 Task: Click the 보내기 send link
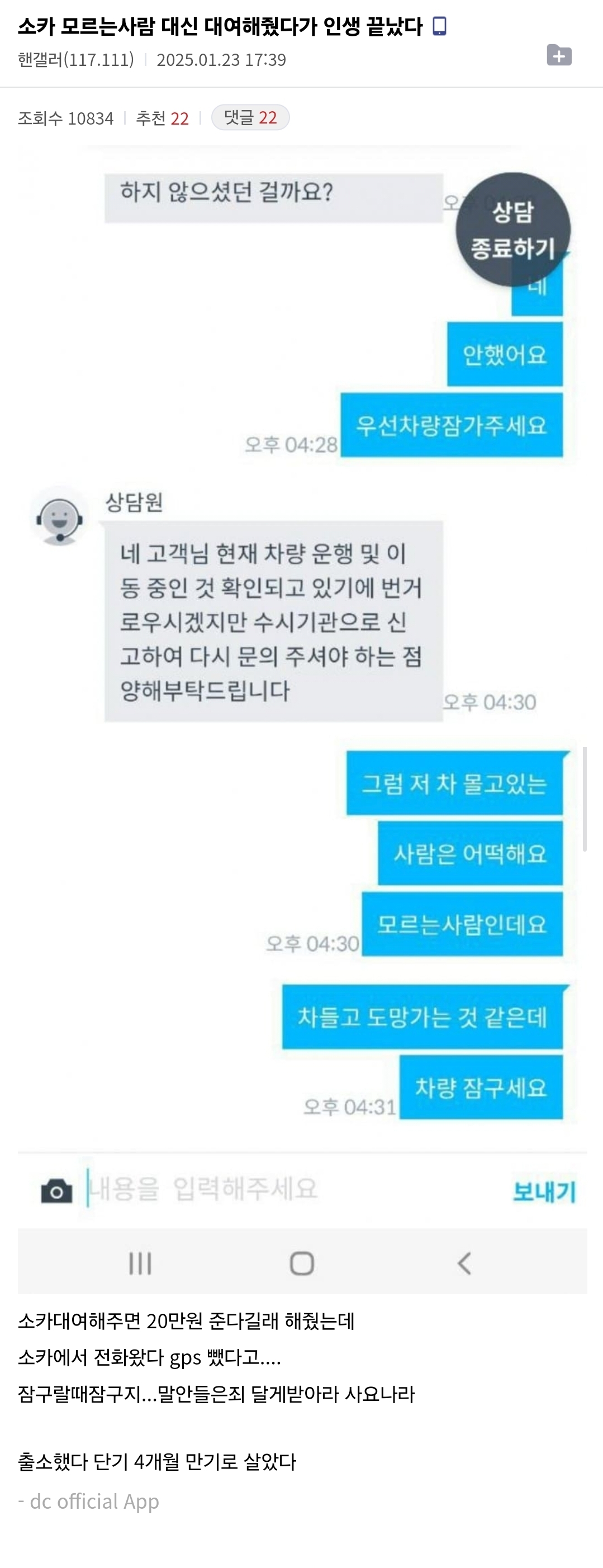[x=544, y=1191]
